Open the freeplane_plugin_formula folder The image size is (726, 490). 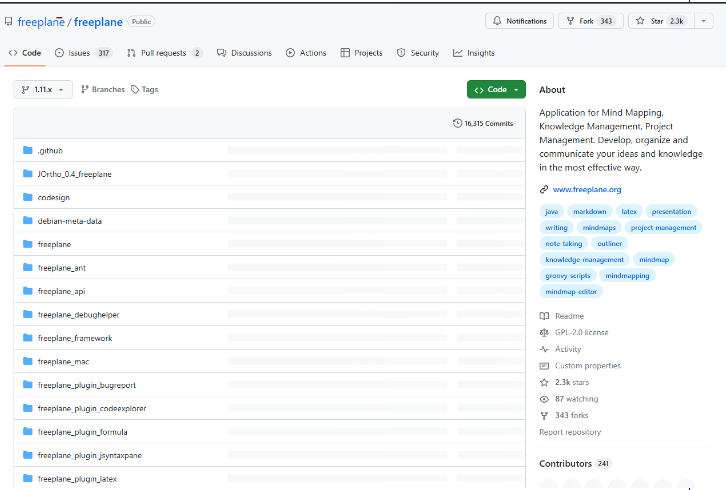(x=82, y=432)
